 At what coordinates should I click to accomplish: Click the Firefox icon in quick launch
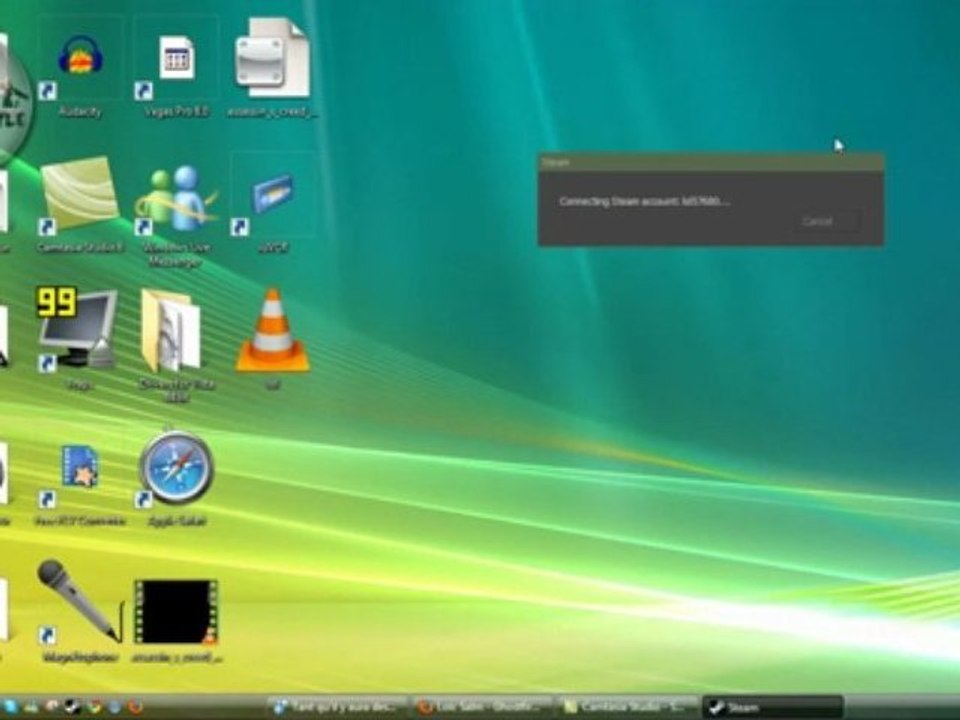click(x=135, y=707)
